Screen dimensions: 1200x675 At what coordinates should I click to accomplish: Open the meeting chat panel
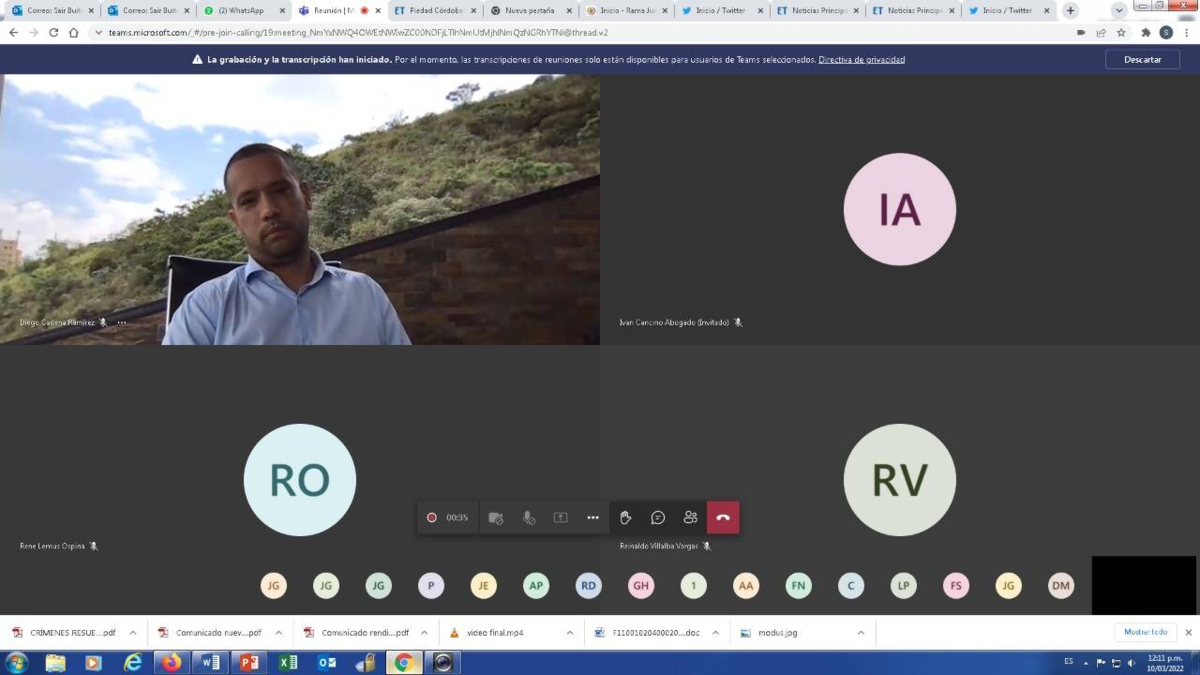pyautogui.click(x=658, y=518)
